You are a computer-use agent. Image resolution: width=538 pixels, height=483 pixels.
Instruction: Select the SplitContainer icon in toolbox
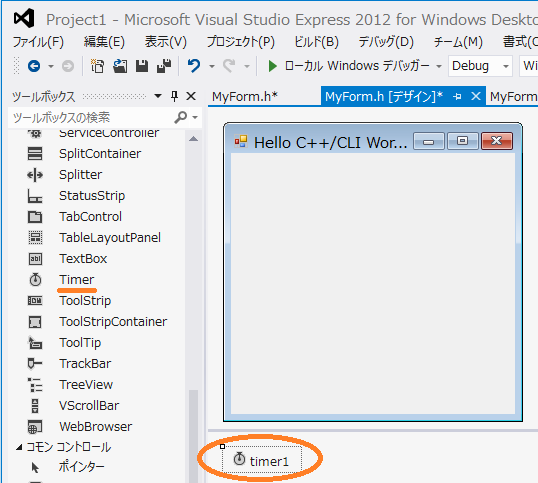tap(35, 154)
